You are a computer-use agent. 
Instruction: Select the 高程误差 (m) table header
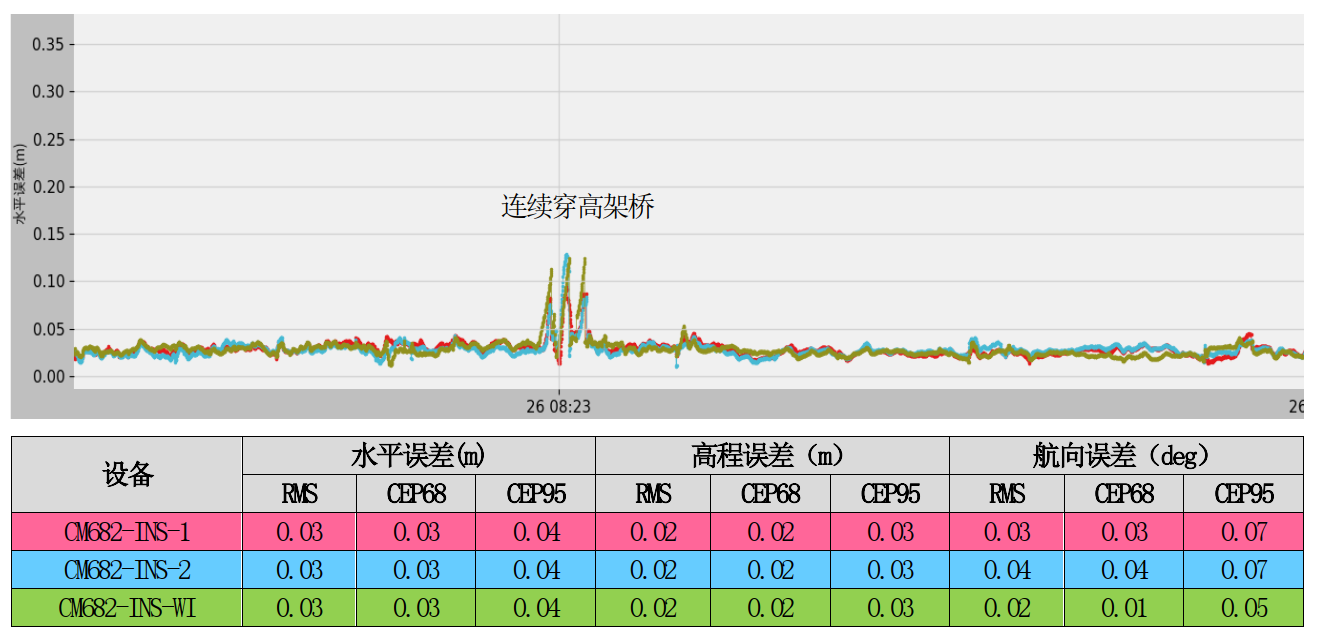click(771, 456)
